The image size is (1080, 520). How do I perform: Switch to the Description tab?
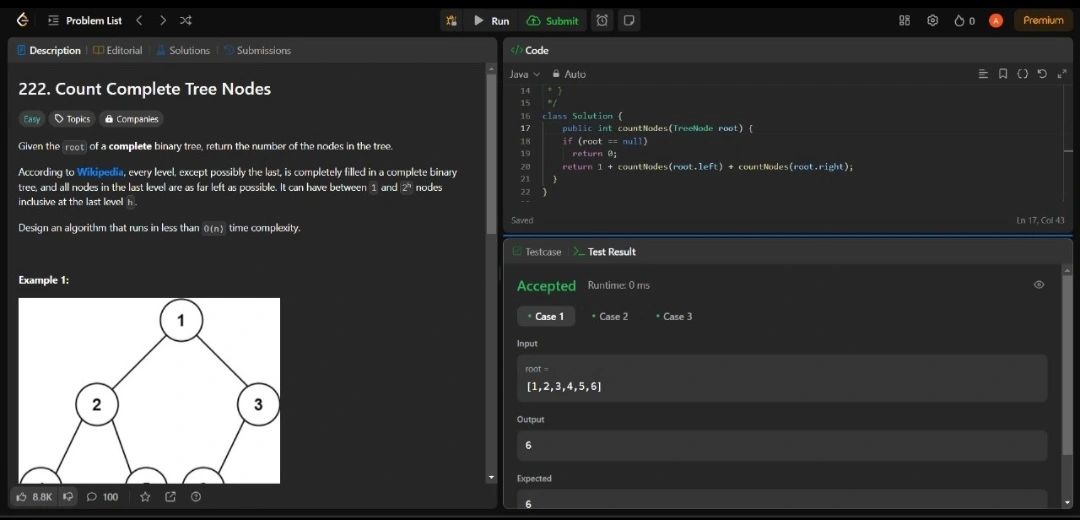pyautogui.click(x=49, y=50)
